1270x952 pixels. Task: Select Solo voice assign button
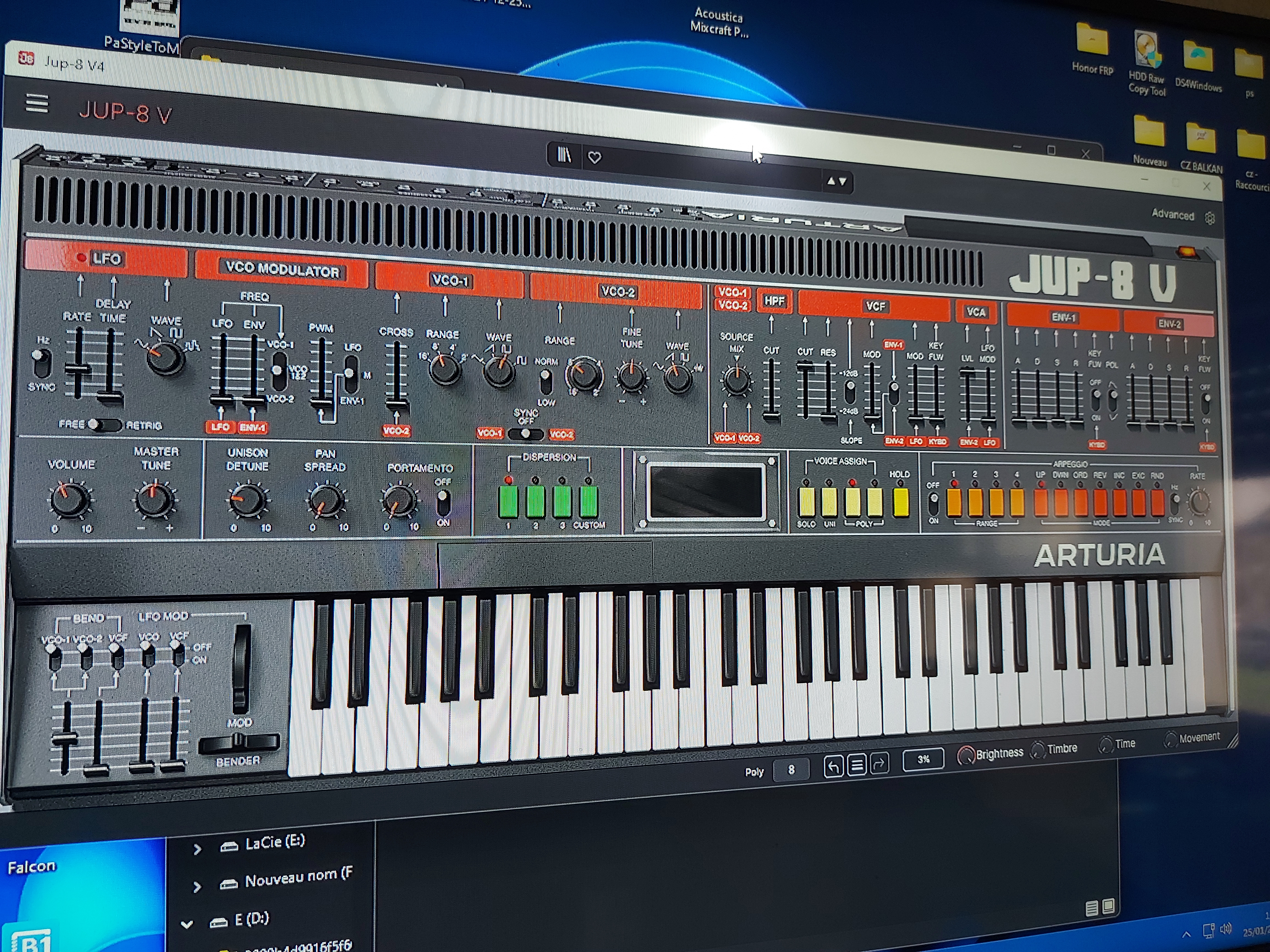[806, 502]
